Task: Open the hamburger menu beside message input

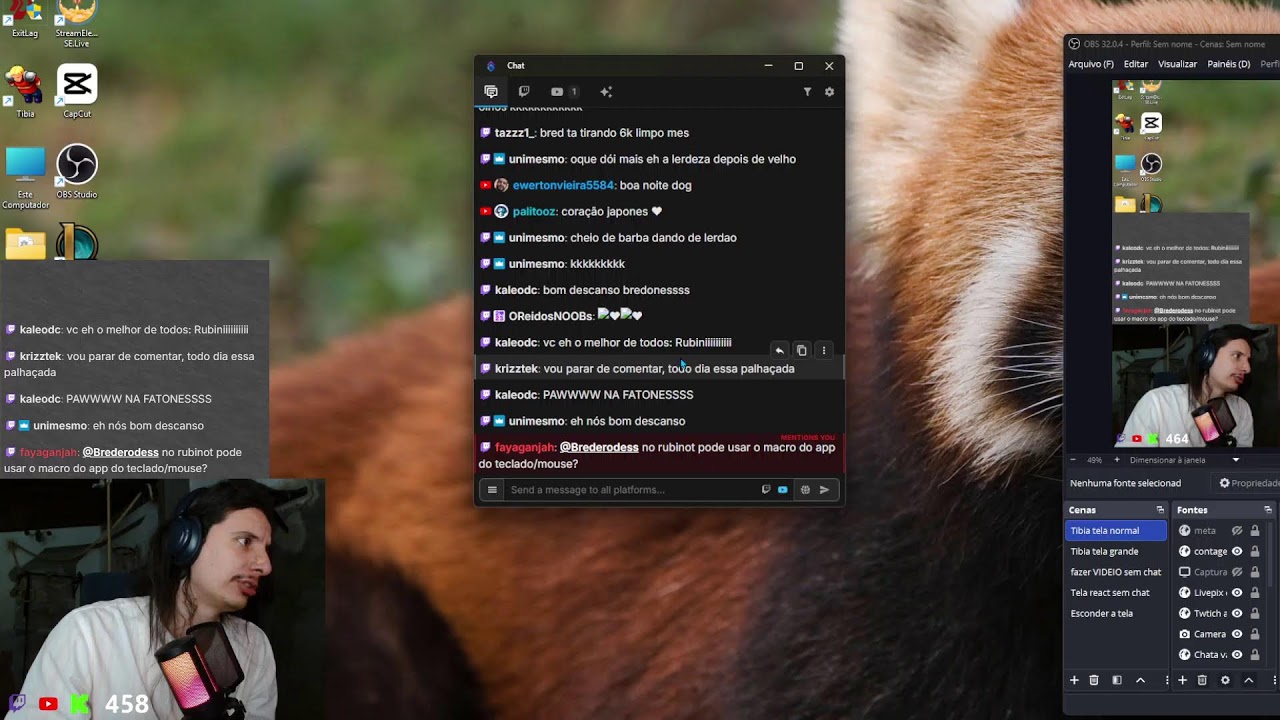Action: [492, 490]
